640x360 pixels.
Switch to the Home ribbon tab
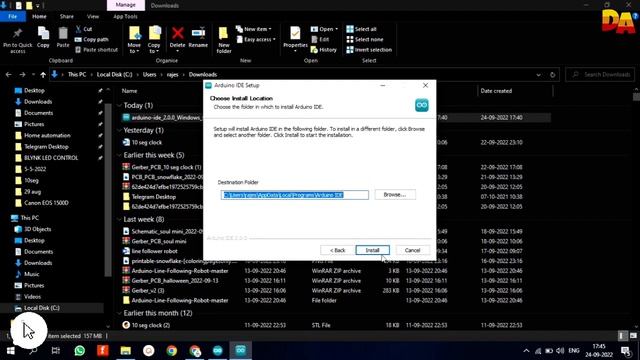click(x=39, y=16)
